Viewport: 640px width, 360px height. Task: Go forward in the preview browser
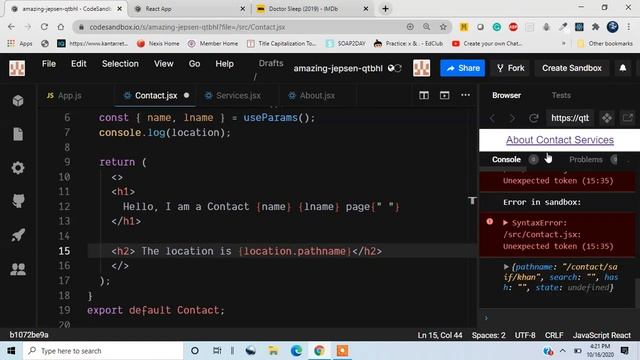click(512, 118)
